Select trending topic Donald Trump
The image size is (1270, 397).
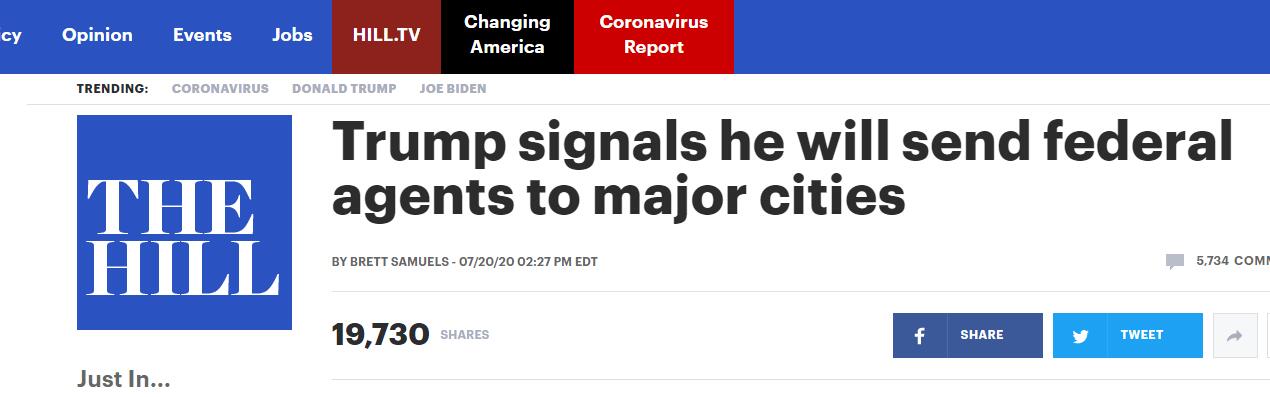click(344, 88)
